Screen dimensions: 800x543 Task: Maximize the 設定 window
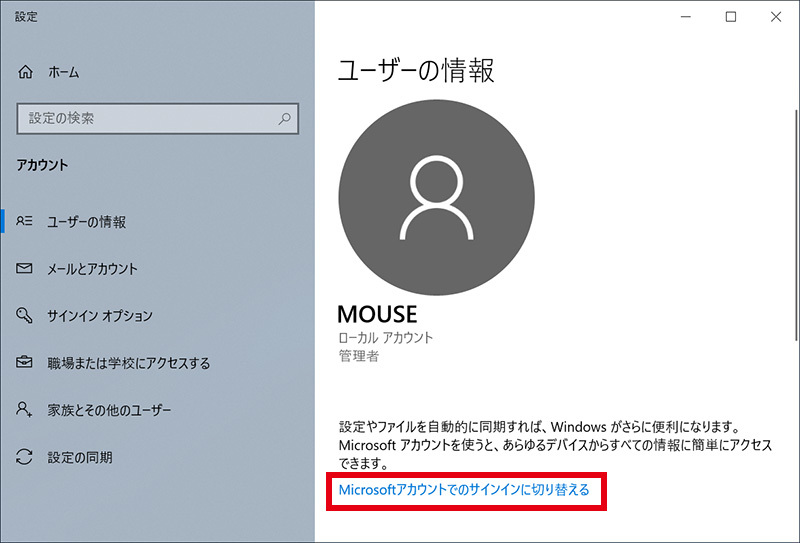pos(731,17)
